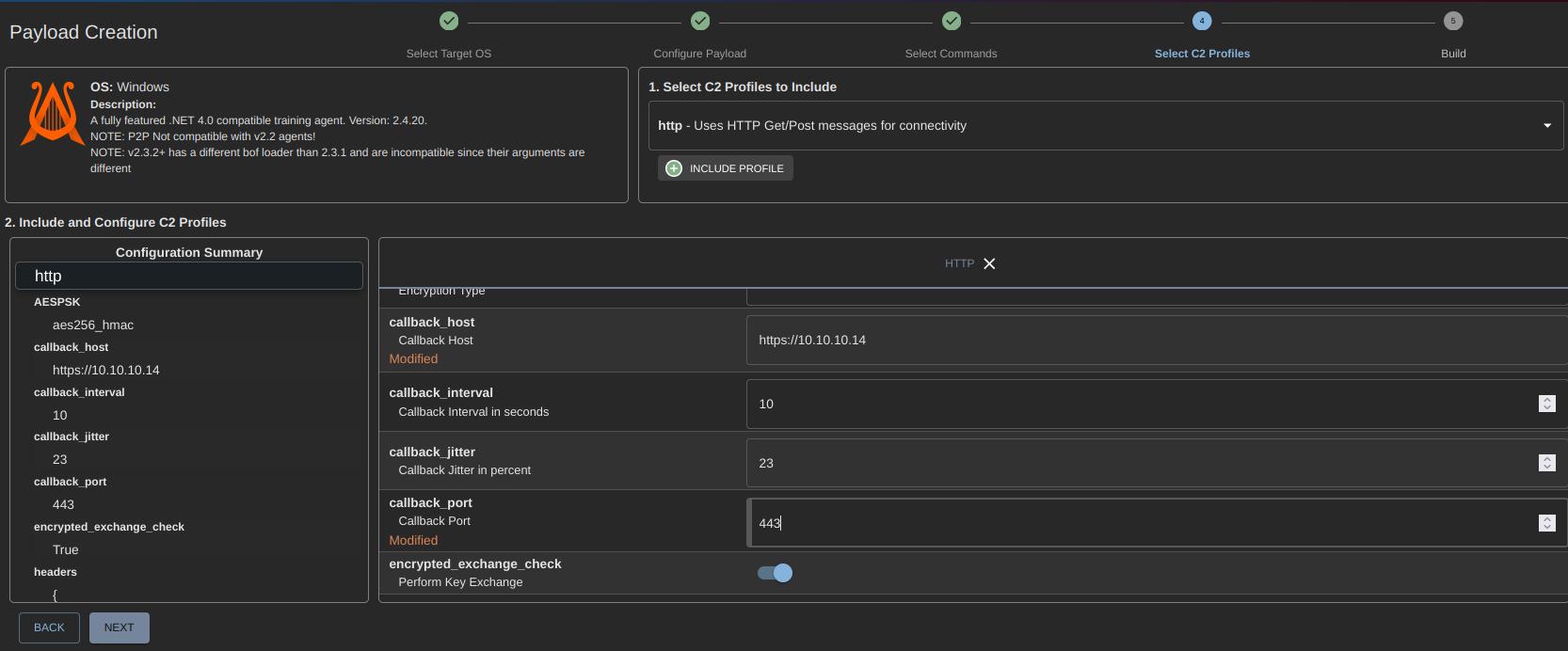
Task: Click callback_interval label in summary list
Action: [x=79, y=392]
